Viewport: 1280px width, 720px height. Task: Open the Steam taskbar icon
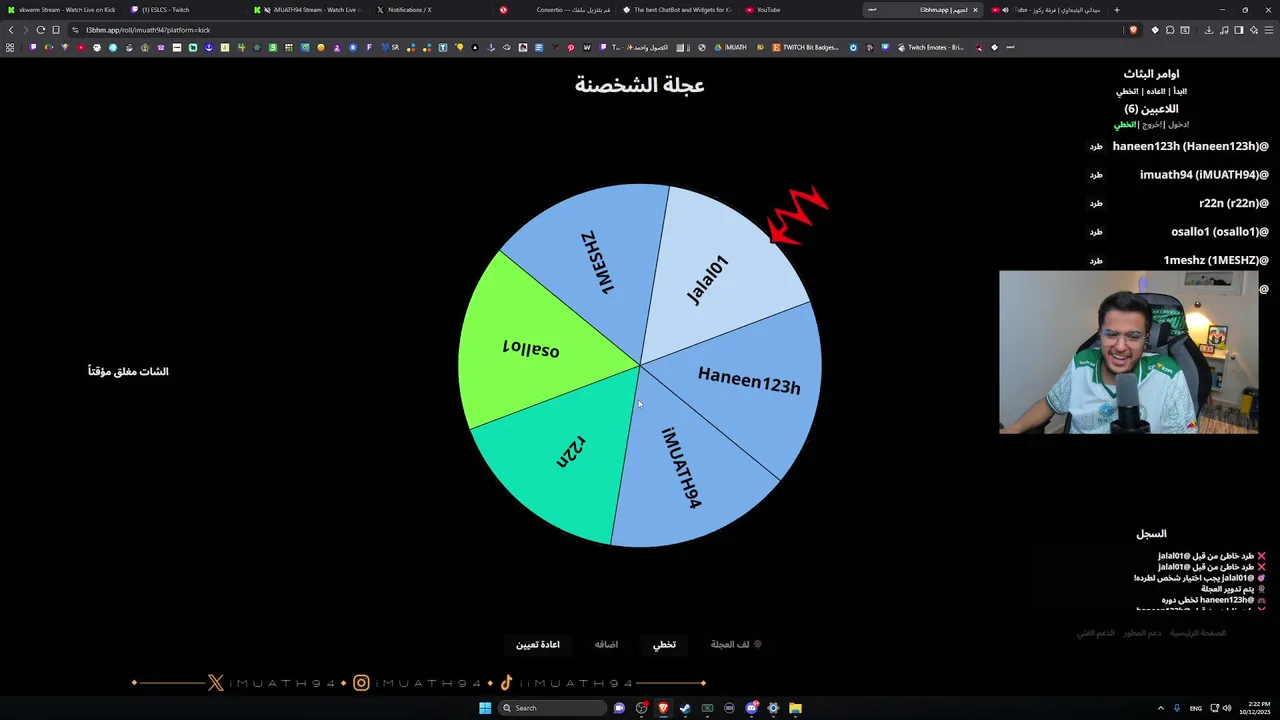(x=685, y=708)
